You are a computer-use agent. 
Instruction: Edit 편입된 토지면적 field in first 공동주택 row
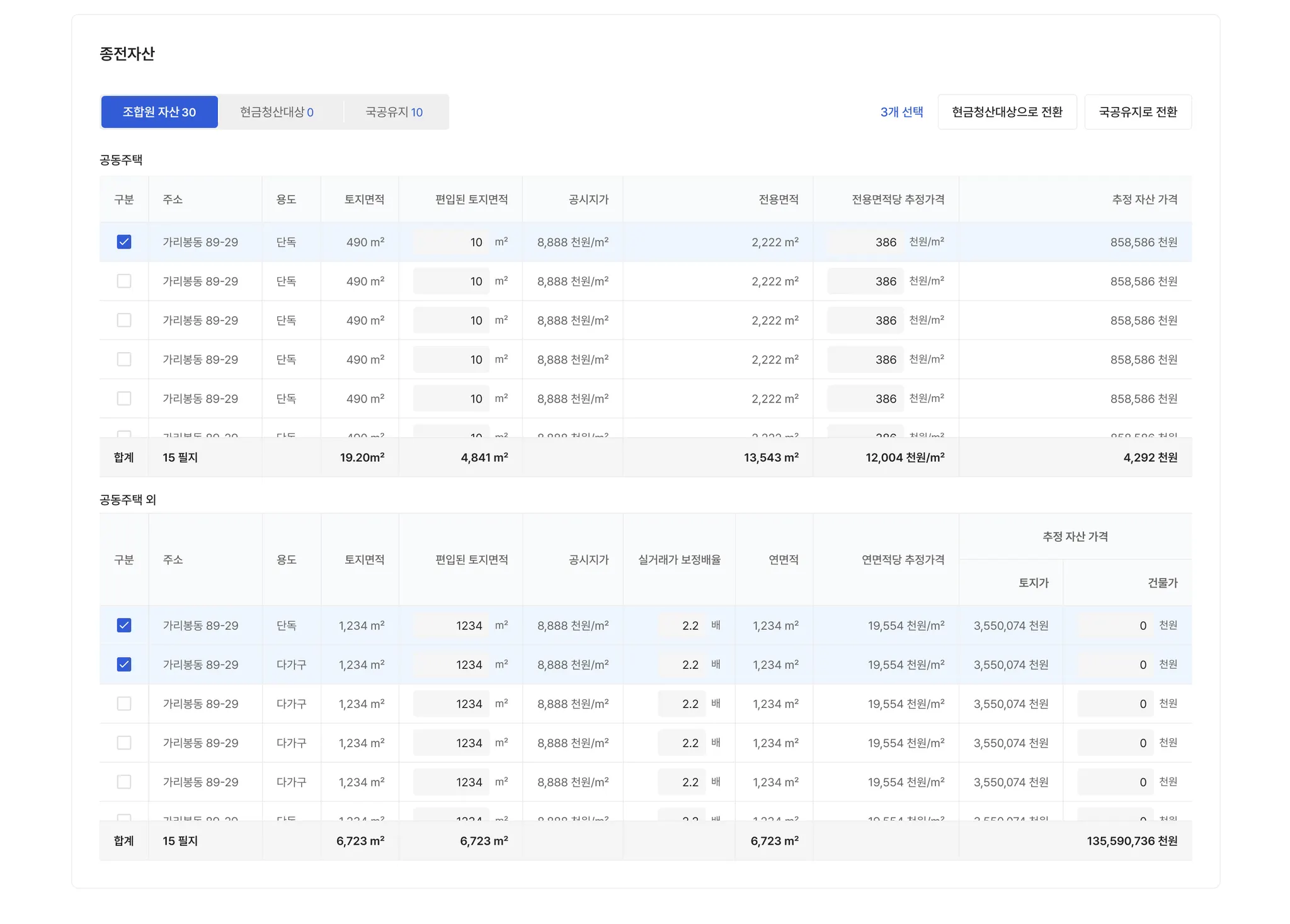pos(451,242)
